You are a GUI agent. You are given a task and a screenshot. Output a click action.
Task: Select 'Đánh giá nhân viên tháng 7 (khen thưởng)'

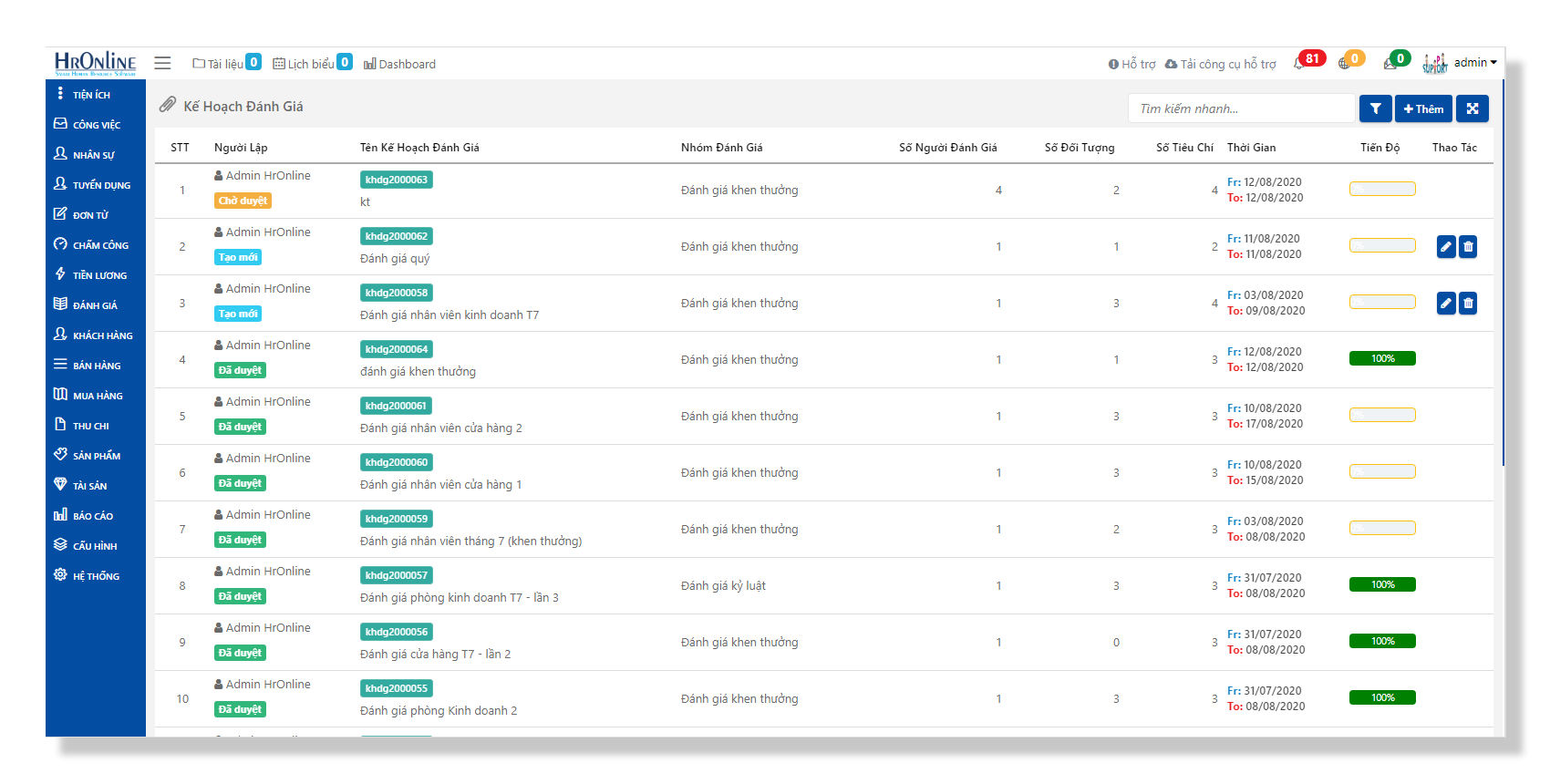(470, 542)
